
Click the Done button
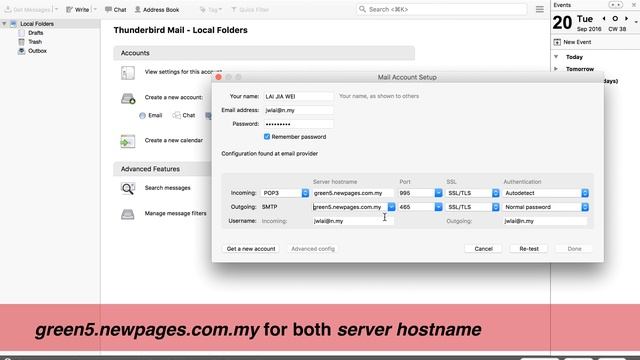(x=574, y=249)
